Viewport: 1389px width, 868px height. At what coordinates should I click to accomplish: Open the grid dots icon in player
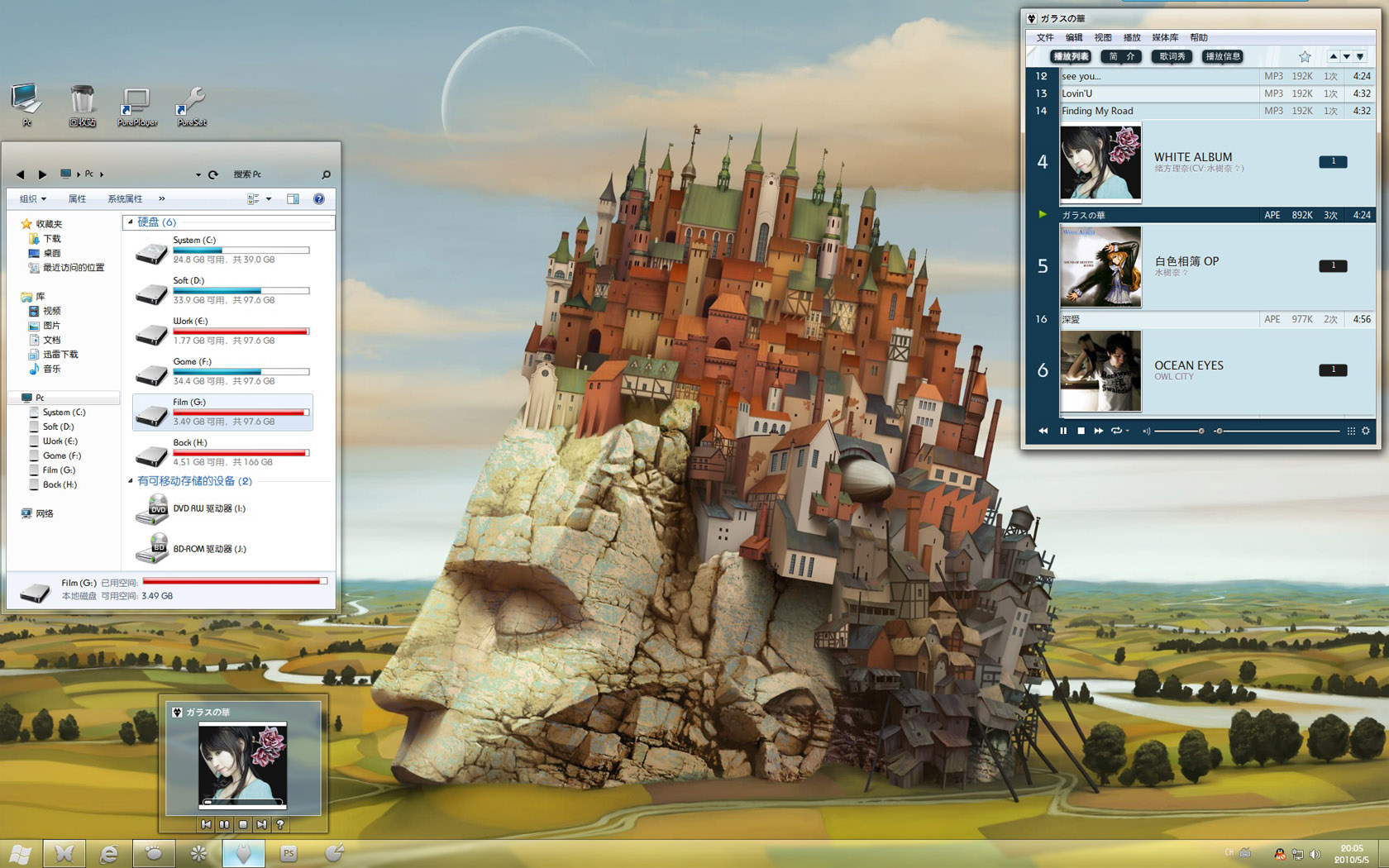(x=1351, y=431)
